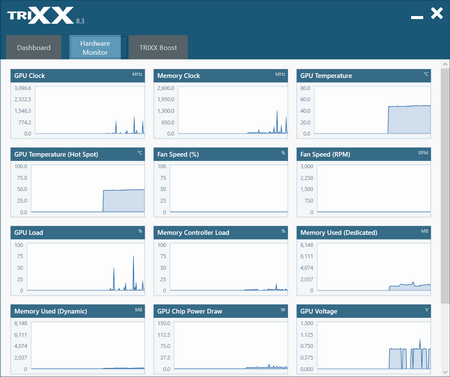
Task: Click the TRIXX logo
Action: pyautogui.click(x=40, y=15)
